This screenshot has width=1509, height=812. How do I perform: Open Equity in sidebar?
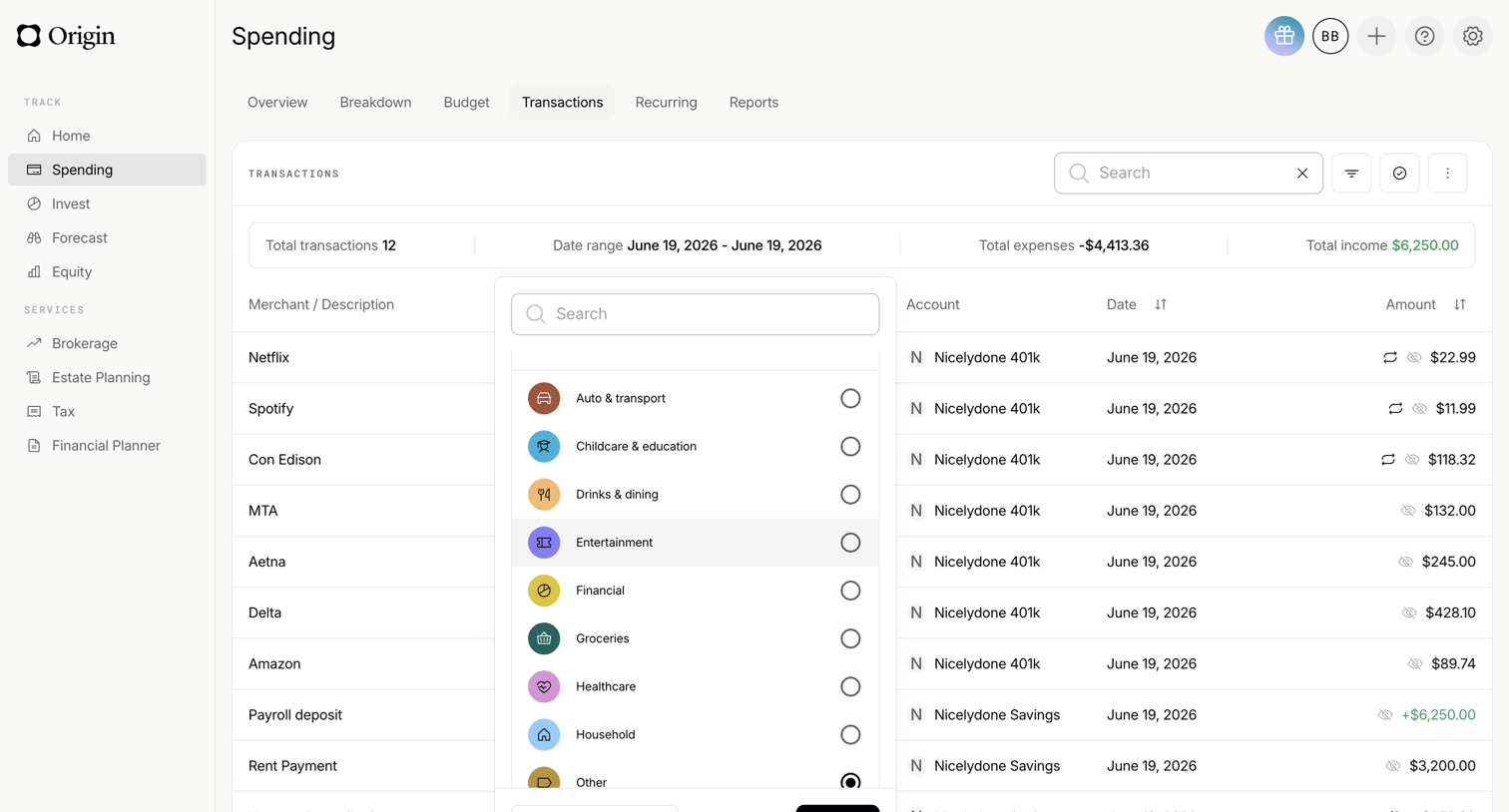pyautogui.click(x=107, y=271)
